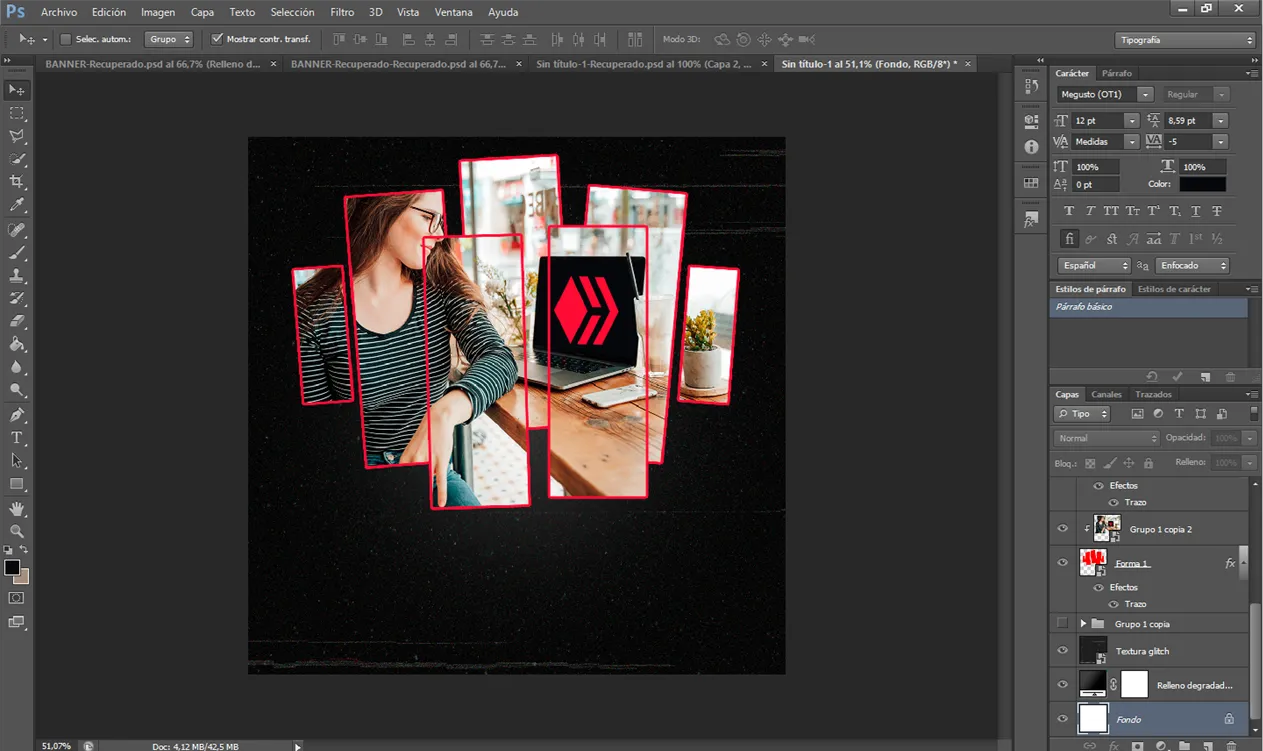
Task: Open the Español language dropdown
Action: pyautogui.click(x=1094, y=266)
